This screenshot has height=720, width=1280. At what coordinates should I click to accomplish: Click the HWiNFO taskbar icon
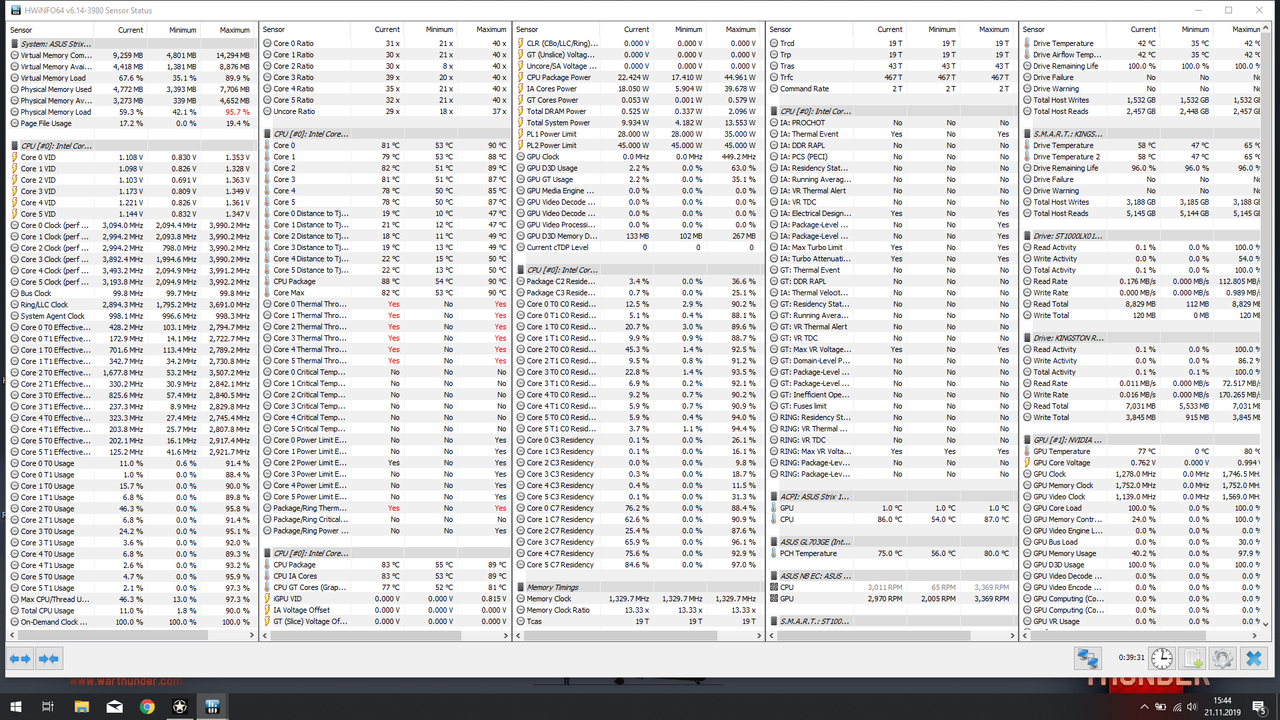212,706
